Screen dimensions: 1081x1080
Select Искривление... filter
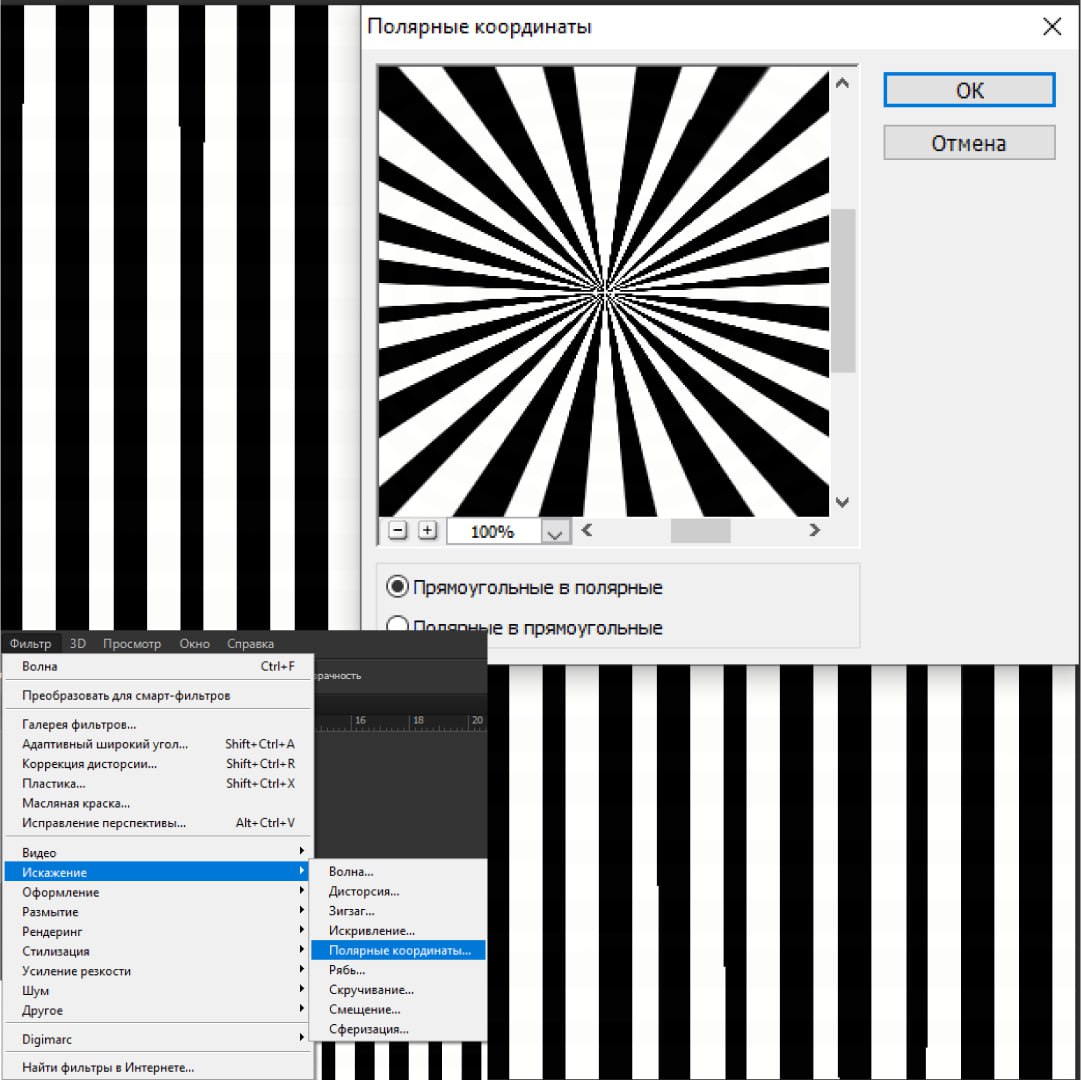click(398, 930)
